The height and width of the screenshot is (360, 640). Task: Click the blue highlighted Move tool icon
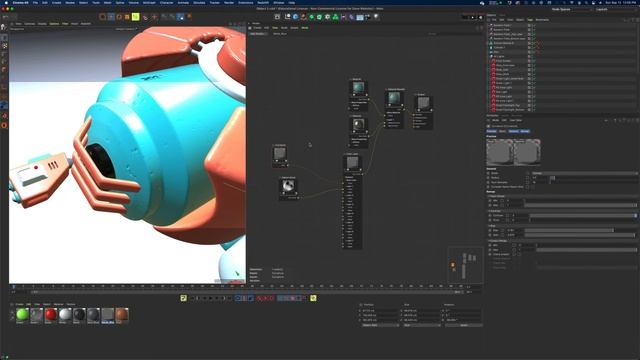111,17
